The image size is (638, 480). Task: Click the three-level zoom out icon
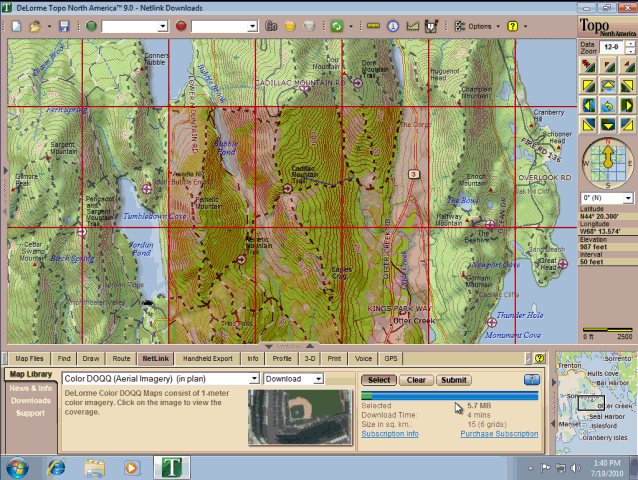pyautogui.click(x=588, y=65)
